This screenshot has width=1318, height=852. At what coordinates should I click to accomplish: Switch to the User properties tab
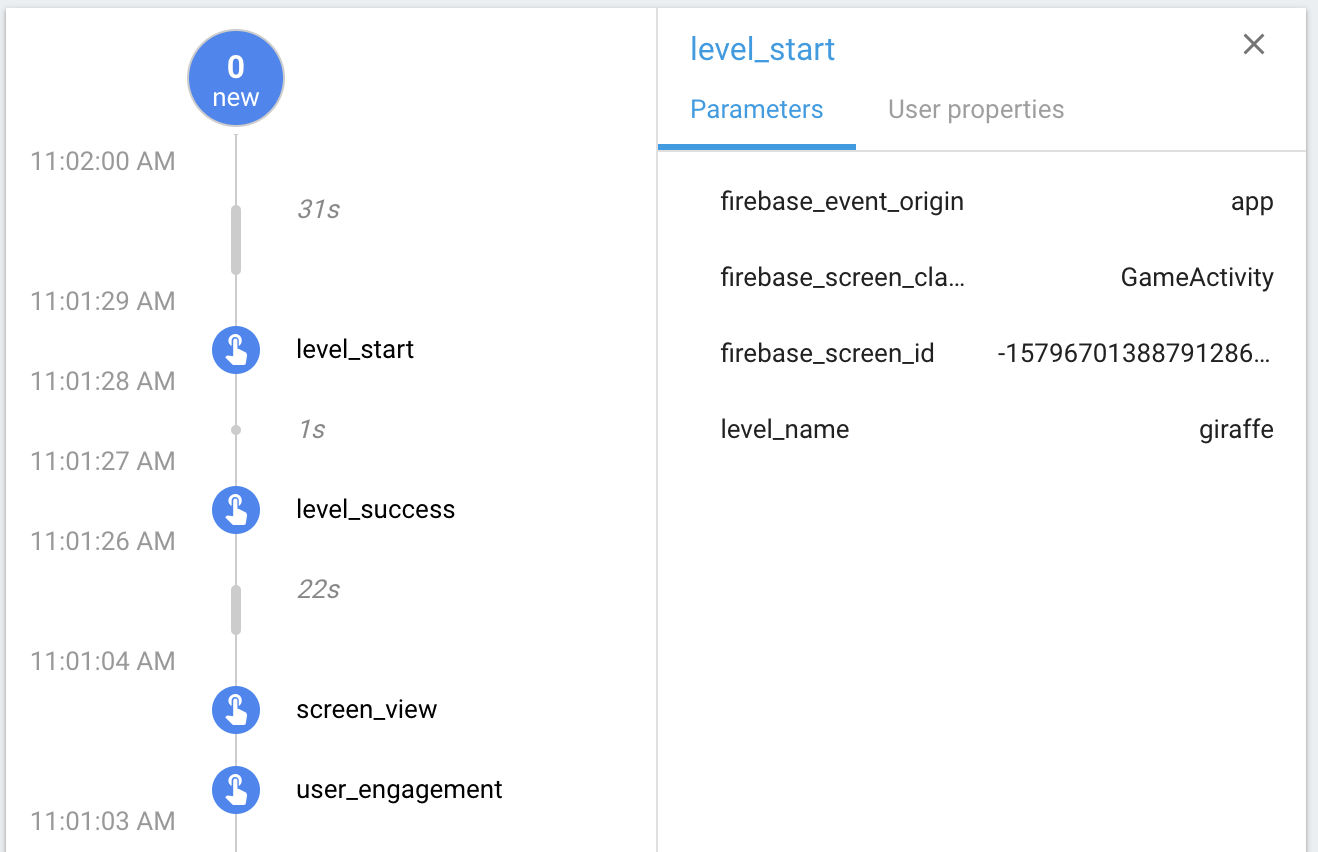(975, 110)
